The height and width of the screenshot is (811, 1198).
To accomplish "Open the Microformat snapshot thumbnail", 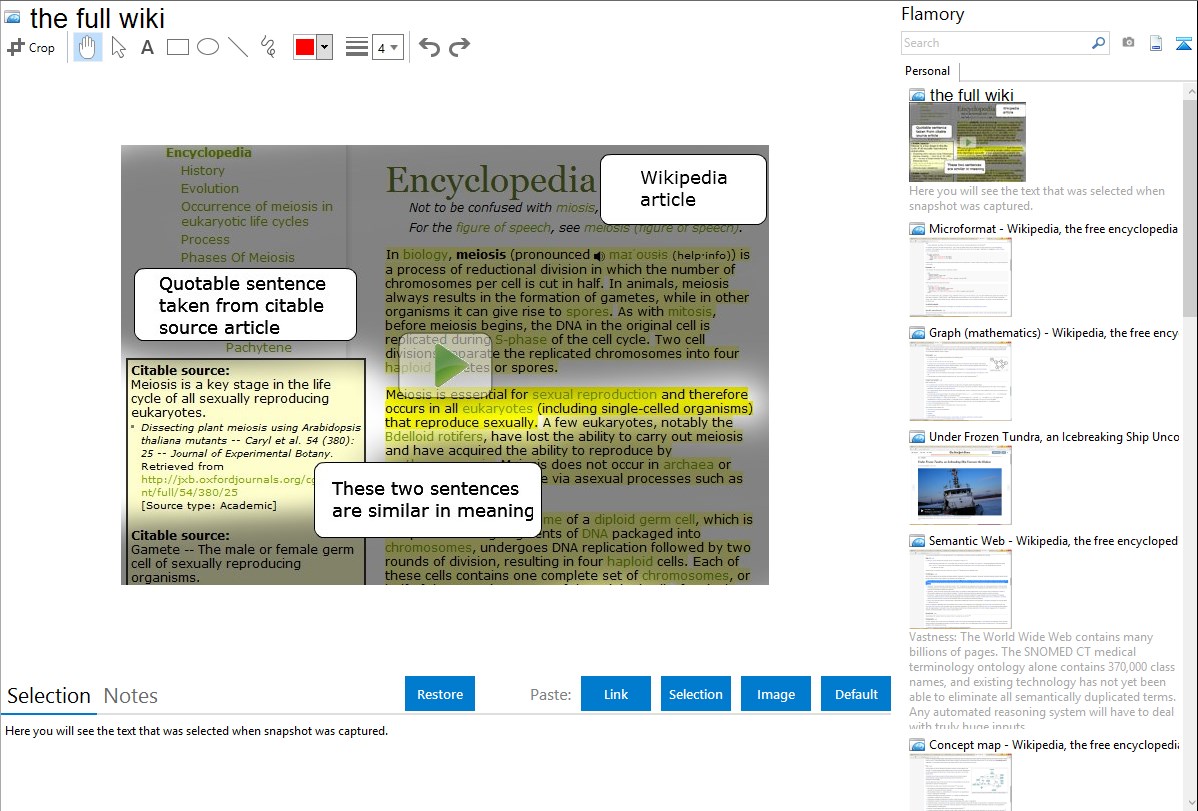I will pyautogui.click(x=960, y=277).
